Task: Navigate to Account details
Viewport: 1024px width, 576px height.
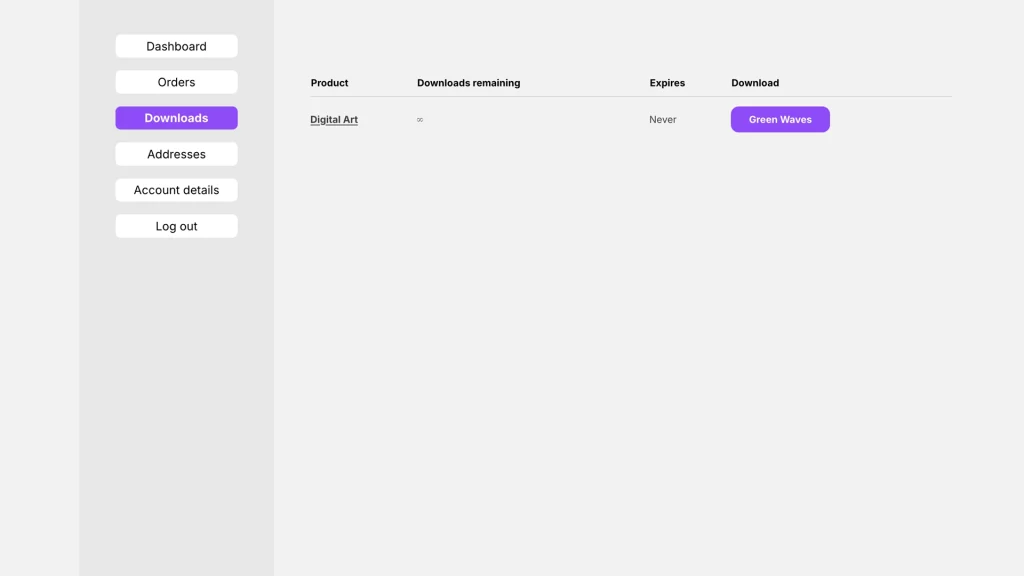Action: pyautogui.click(x=176, y=190)
